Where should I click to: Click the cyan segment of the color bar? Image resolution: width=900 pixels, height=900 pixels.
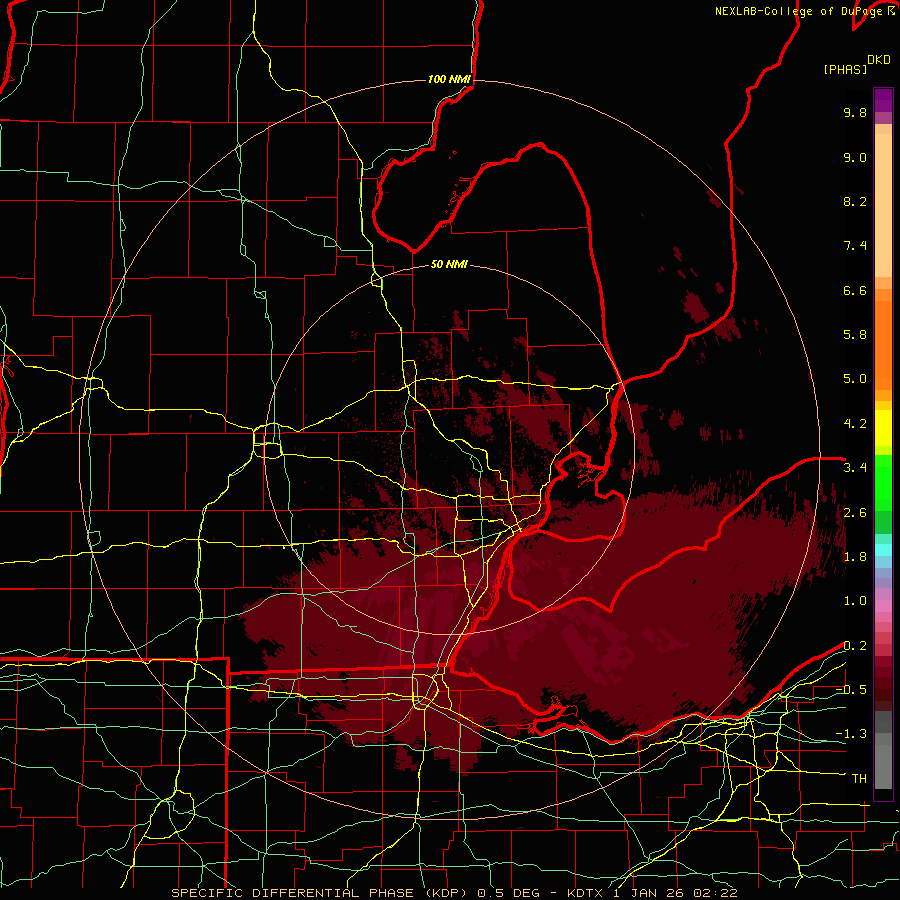pos(883,550)
